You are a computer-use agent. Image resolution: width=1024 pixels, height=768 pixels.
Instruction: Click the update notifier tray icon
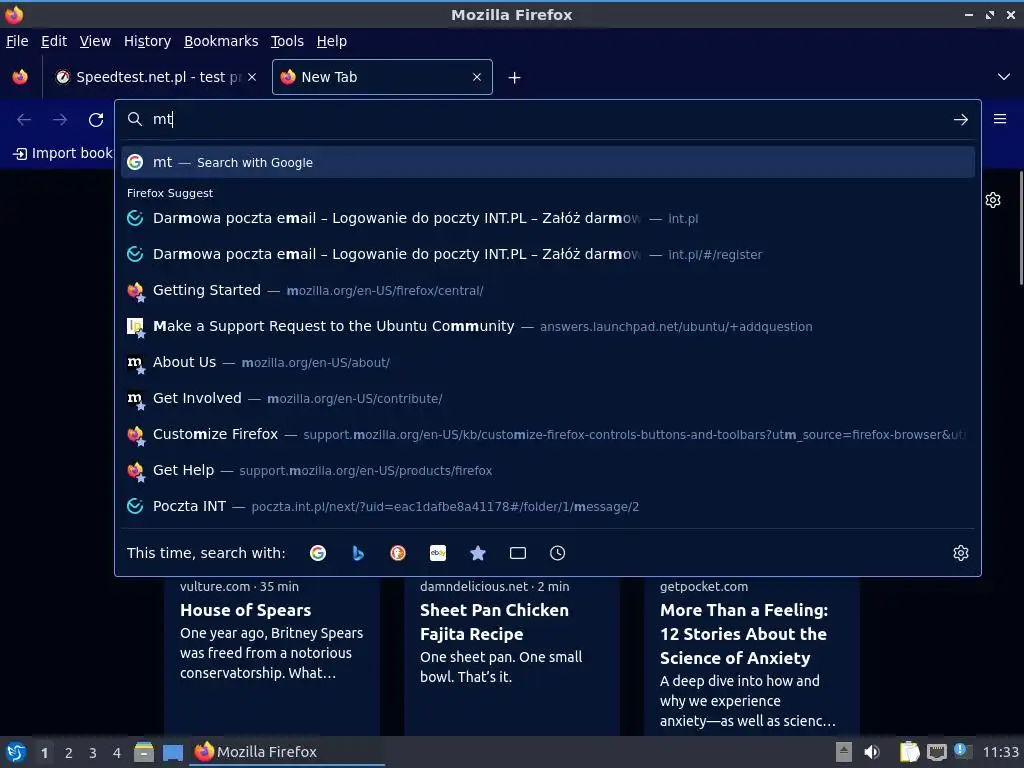click(x=962, y=751)
